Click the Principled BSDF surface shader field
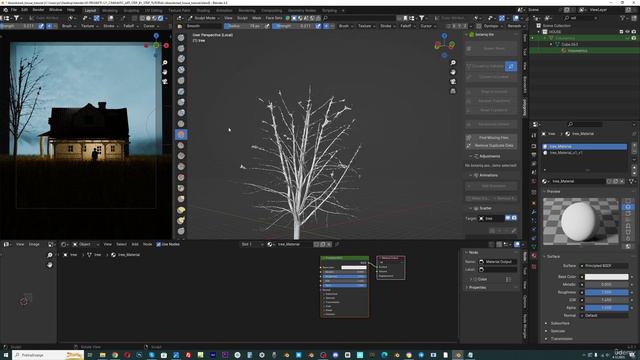Image resolution: width=640 pixels, height=360 pixels. pyautogui.click(x=604, y=266)
